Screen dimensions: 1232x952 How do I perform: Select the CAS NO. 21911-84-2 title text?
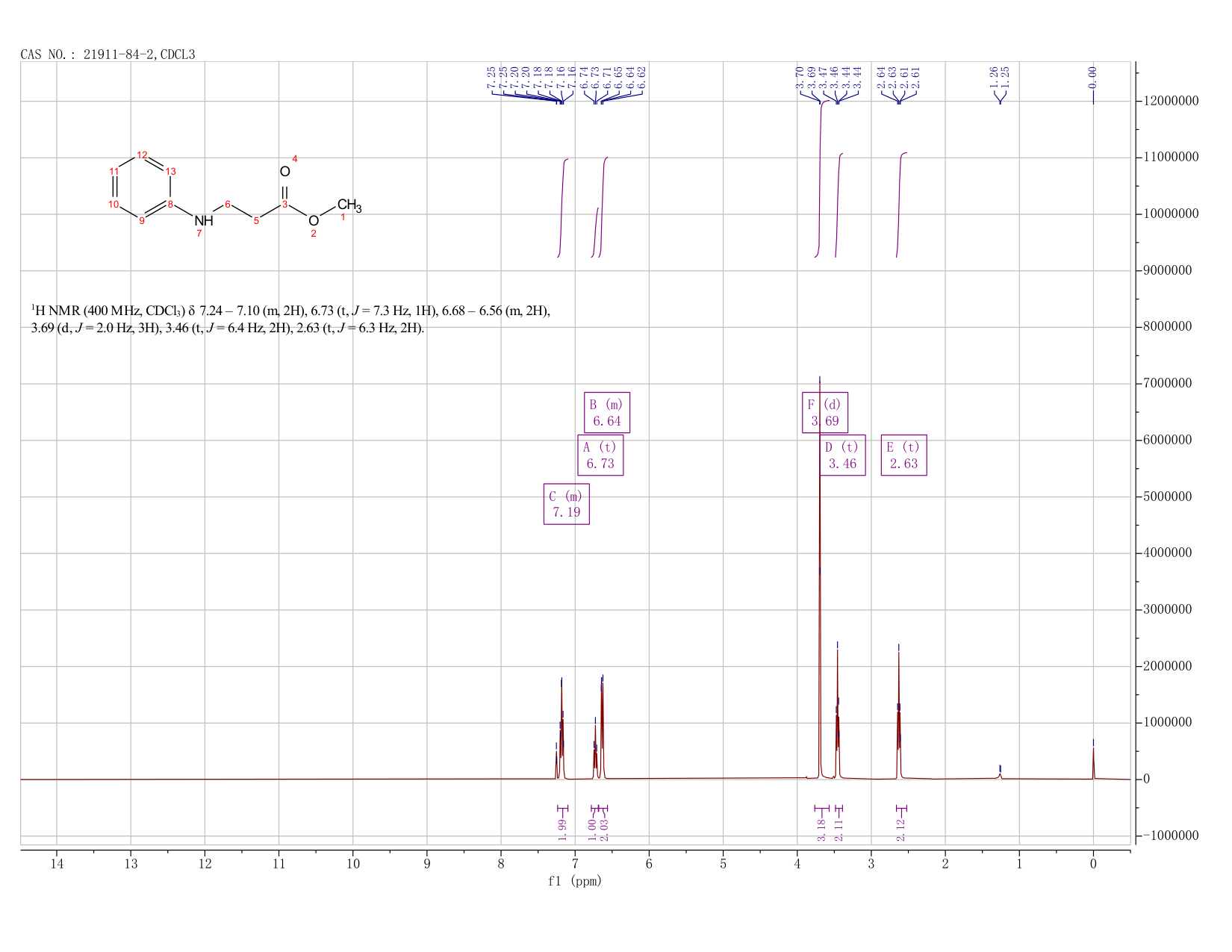[x=108, y=55]
